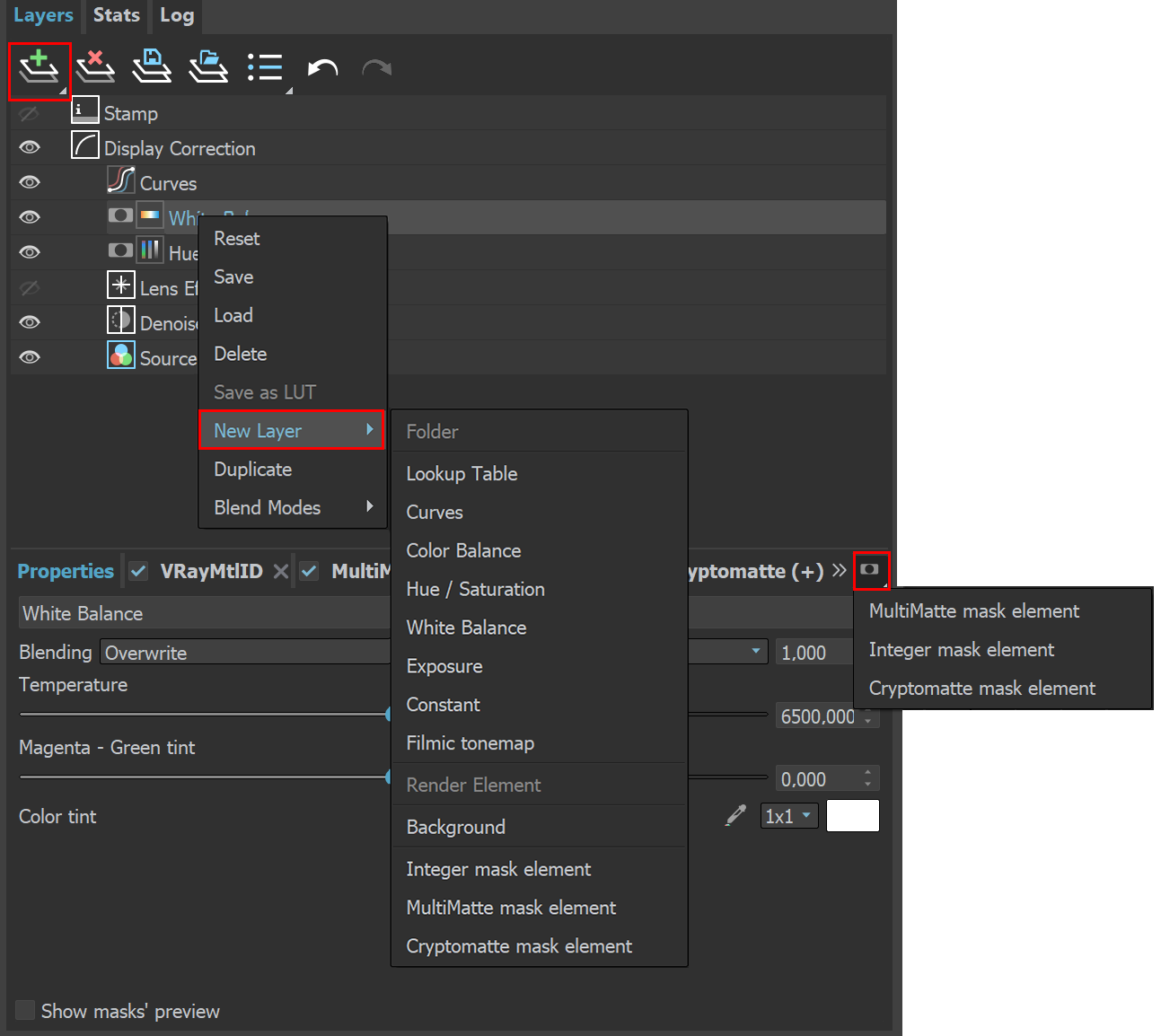Select the Color tint eyedropper icon
Screen dimensions: 1161x1036
pyautogui.click(x=735, y=814)
